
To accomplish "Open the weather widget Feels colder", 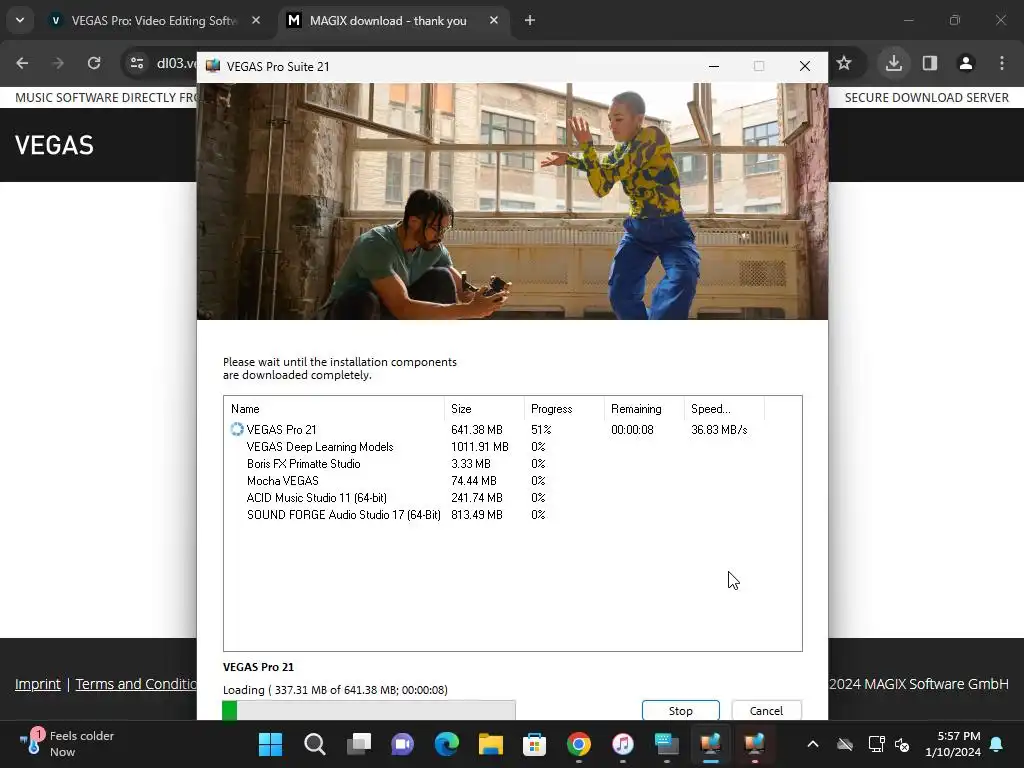I will coord(67,744).
